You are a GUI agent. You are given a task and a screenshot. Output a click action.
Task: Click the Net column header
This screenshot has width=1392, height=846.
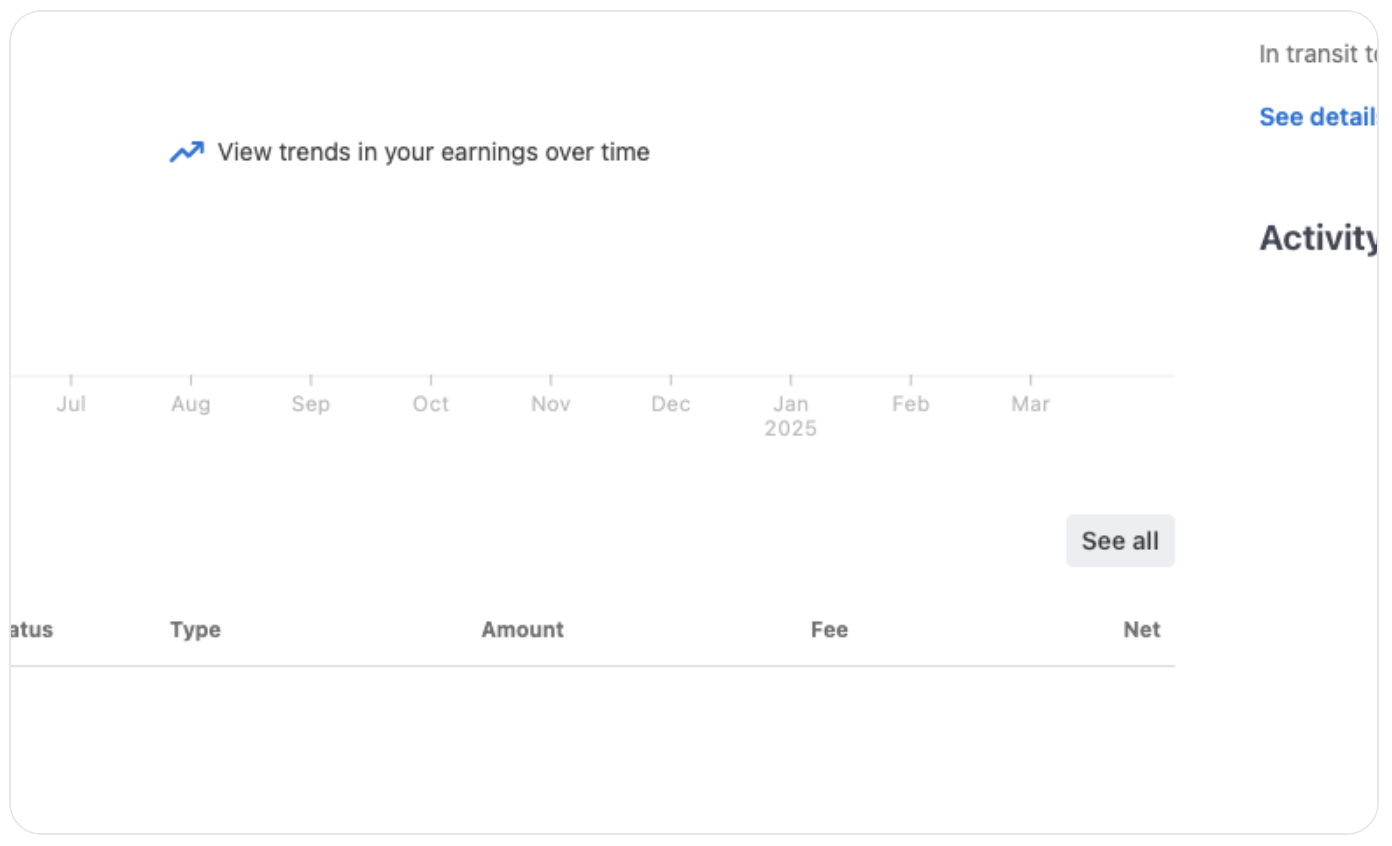pyautogui.click(x=1141, y=630)
